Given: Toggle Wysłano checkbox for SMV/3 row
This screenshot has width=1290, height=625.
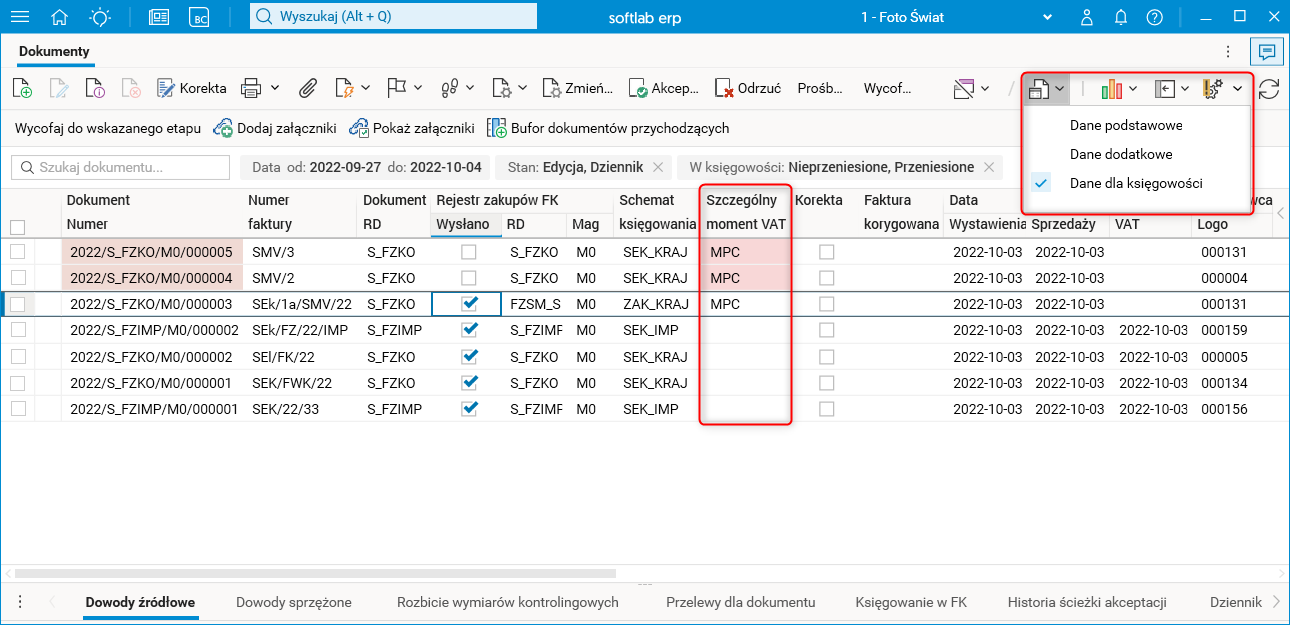Looking at the screenshot, I should point(468,252).
